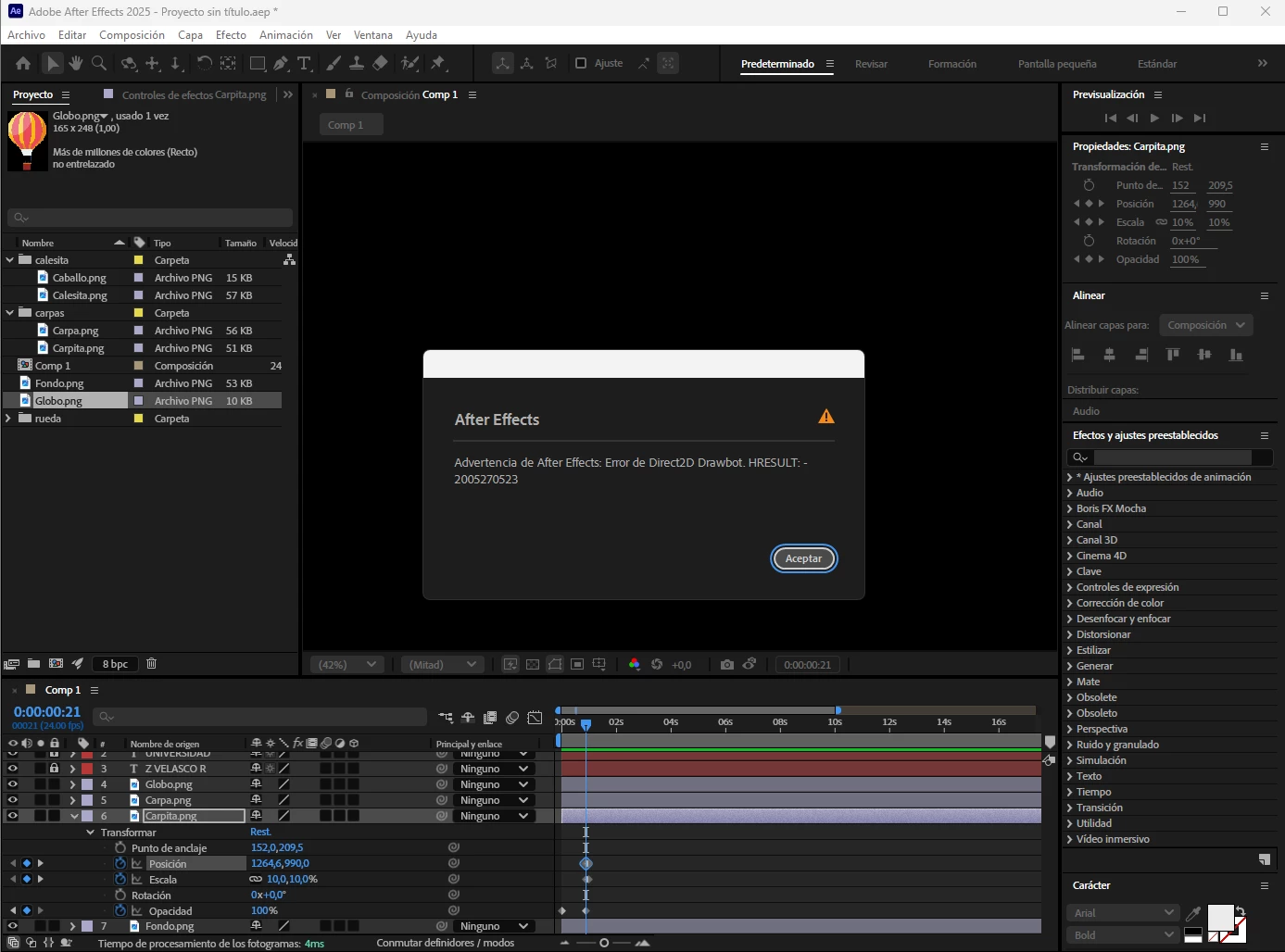Click the fill color swatch in Character

pos(1219,917)
